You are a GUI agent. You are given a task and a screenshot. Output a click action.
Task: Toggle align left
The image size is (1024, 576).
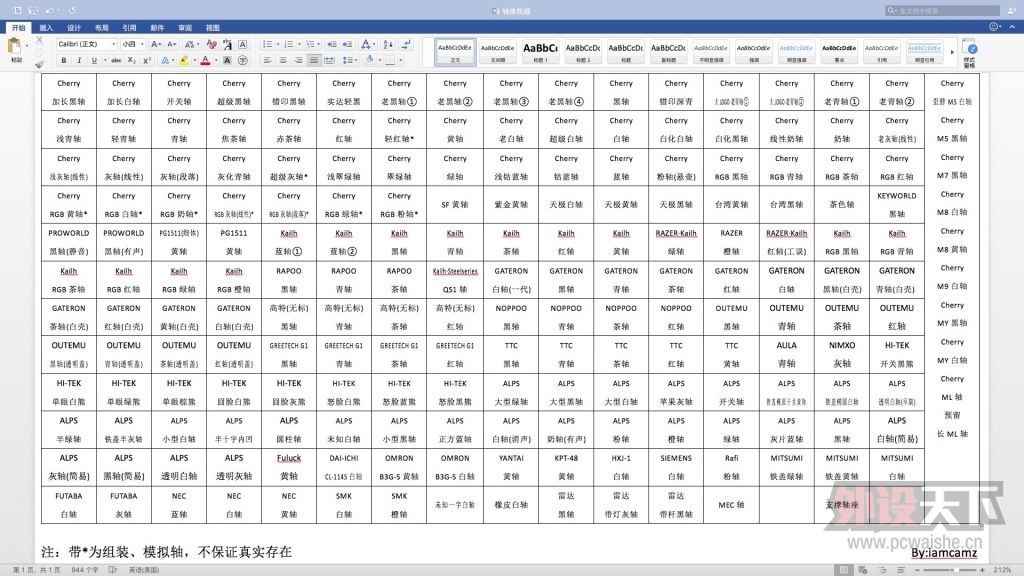268,60
